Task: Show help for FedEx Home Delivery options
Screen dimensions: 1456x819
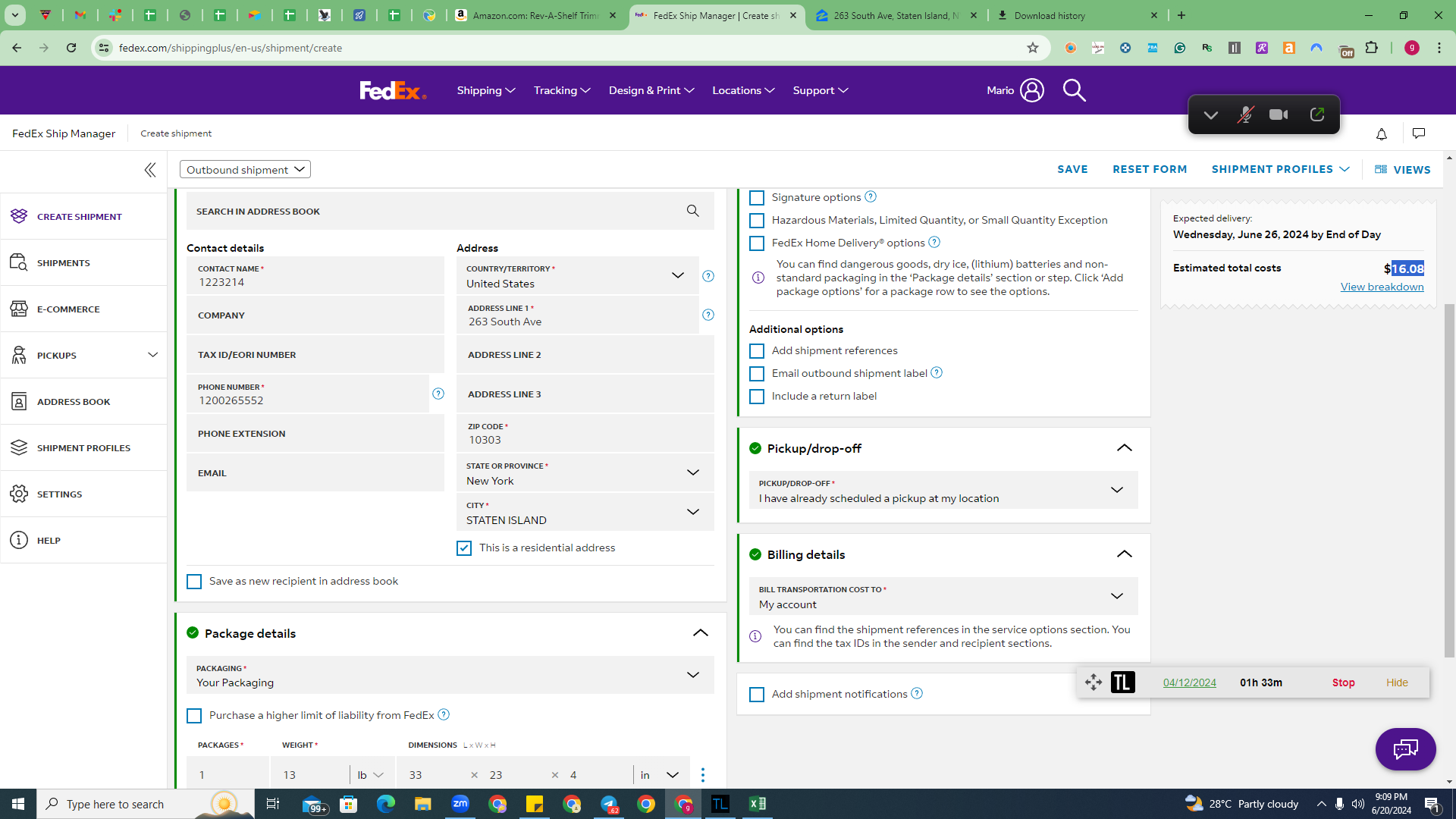Action: [934, 242]
